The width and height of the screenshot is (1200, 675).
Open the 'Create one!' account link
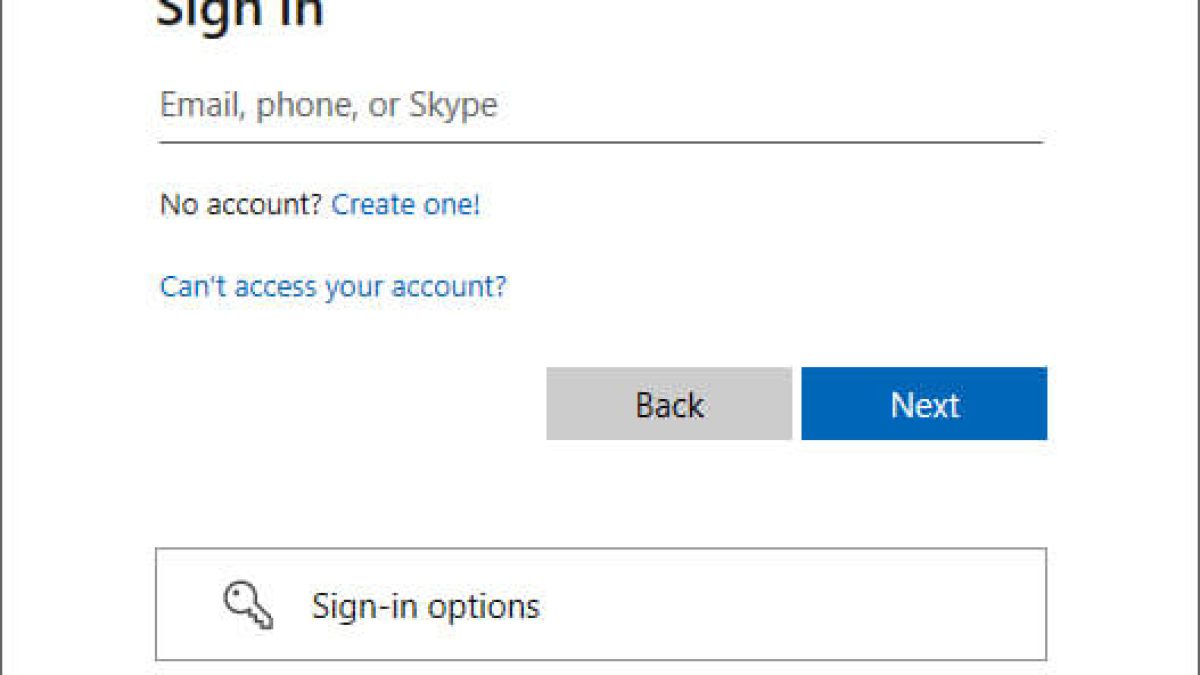click(x=405, y=205)
